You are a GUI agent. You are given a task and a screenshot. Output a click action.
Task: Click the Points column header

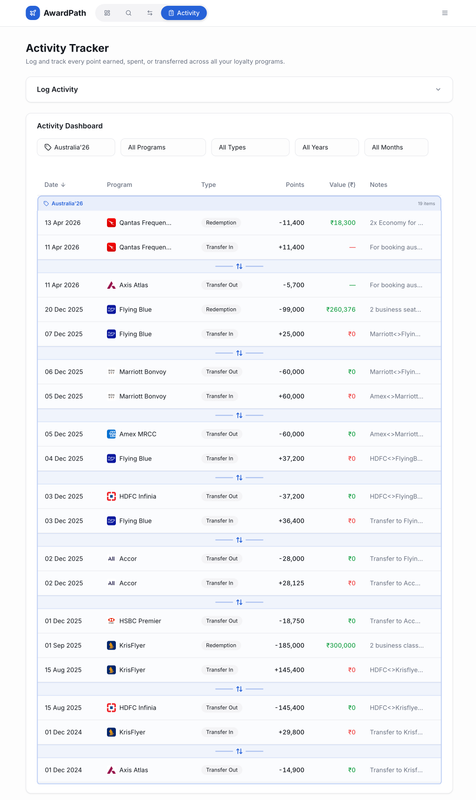tap(294, 185)
